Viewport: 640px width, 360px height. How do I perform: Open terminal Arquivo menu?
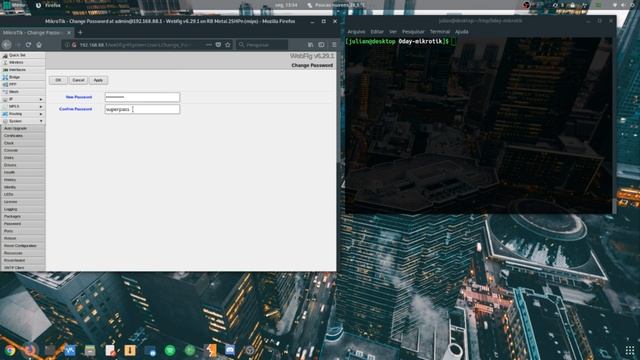[x=356, y=31]
